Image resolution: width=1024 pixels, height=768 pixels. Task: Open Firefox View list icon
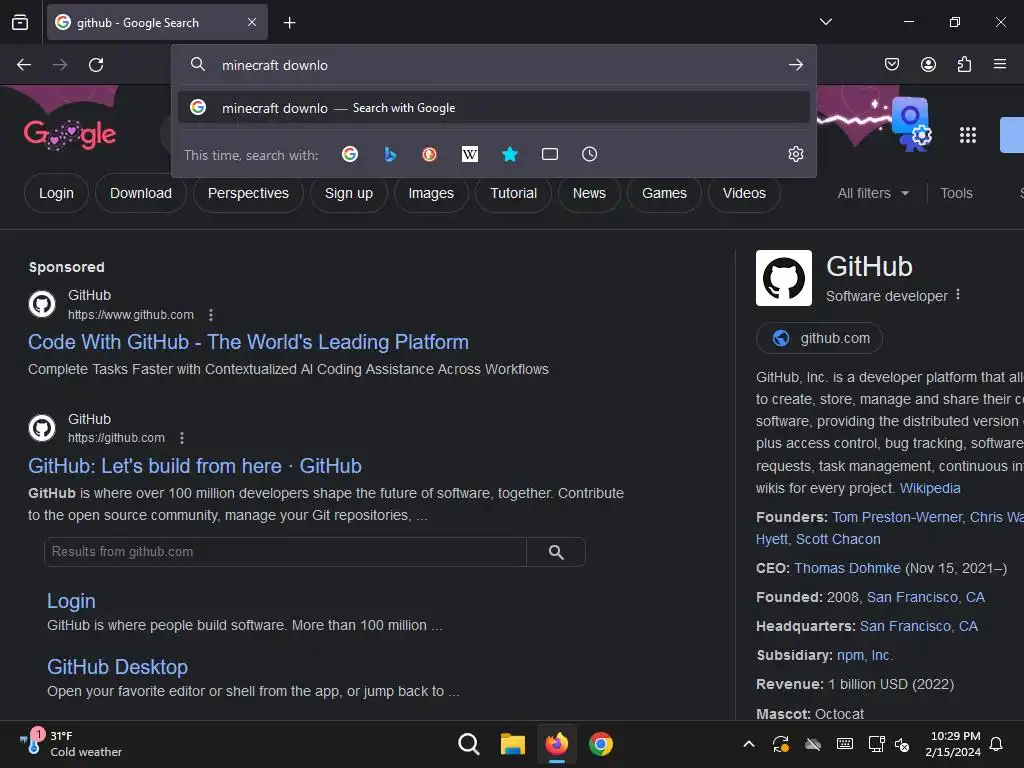20,23
